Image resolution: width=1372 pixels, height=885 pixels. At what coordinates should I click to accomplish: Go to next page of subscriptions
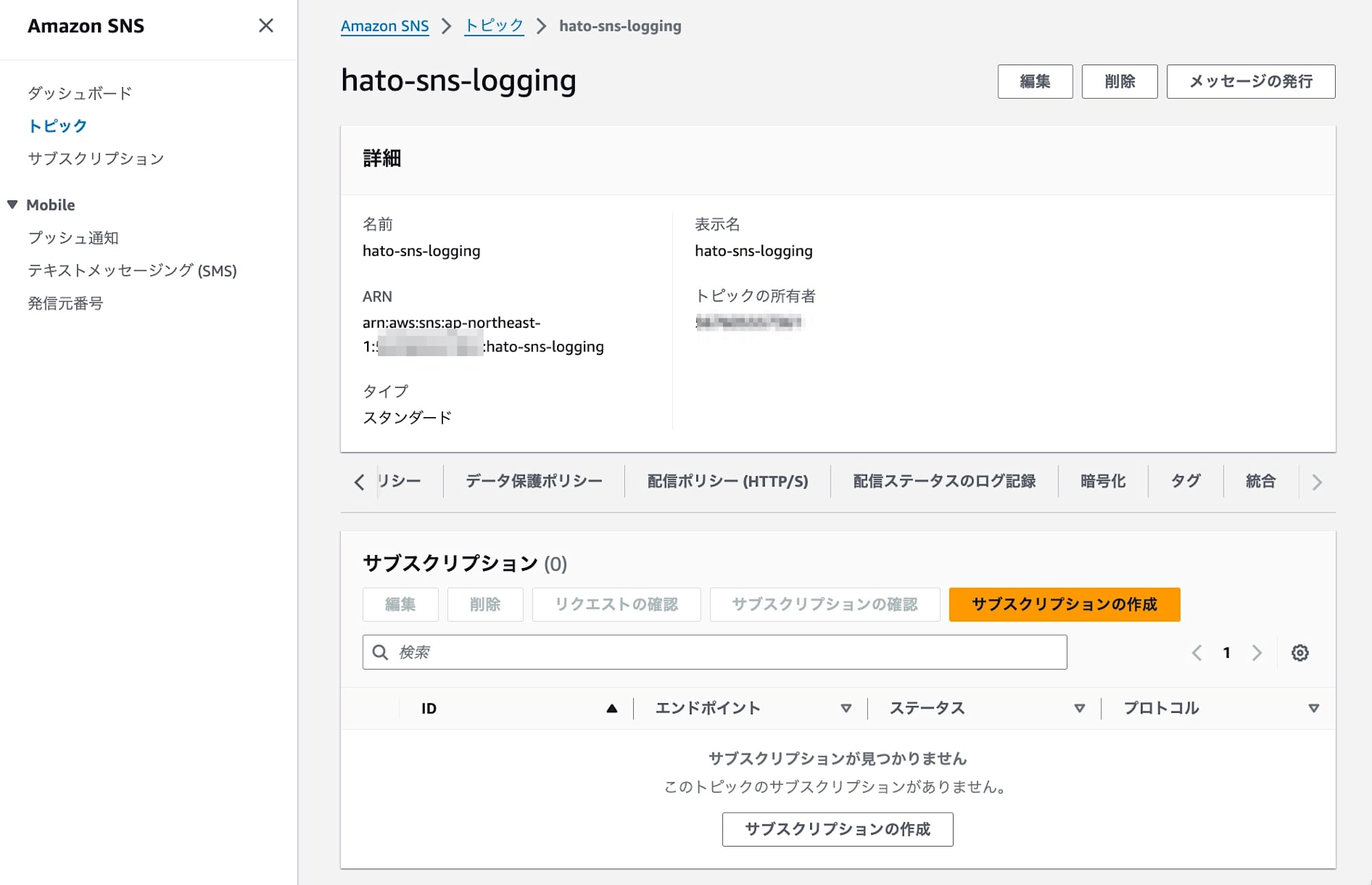pos(1257,652)
